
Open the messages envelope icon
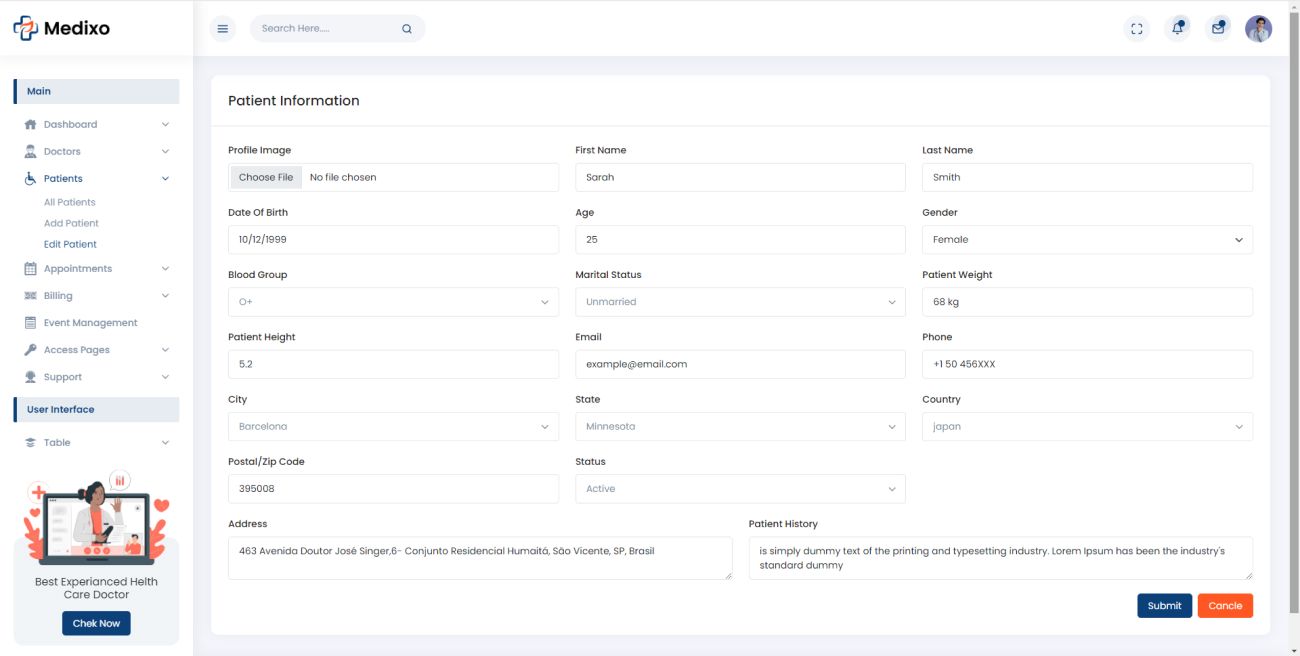point(1218,29)
